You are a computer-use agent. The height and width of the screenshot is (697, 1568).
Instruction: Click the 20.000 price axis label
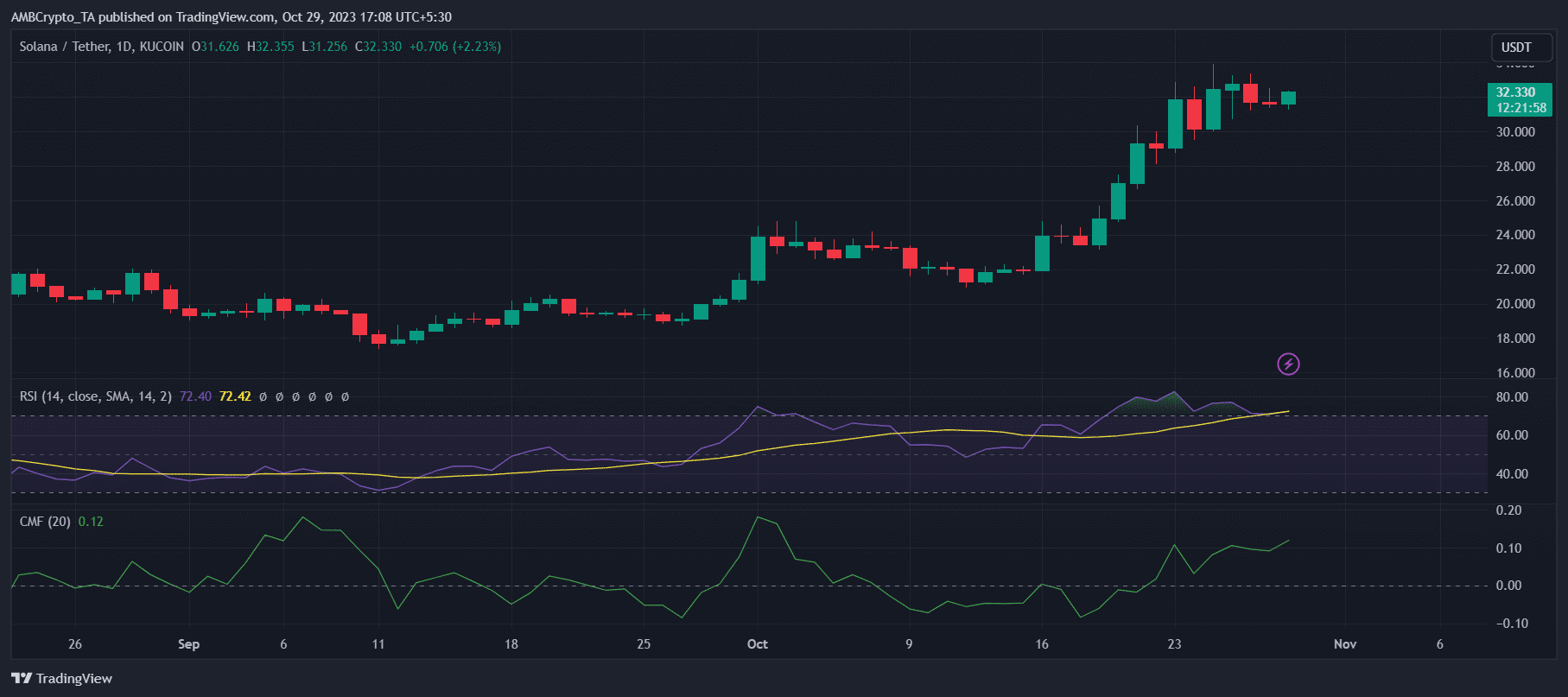tap(1515, 304)
